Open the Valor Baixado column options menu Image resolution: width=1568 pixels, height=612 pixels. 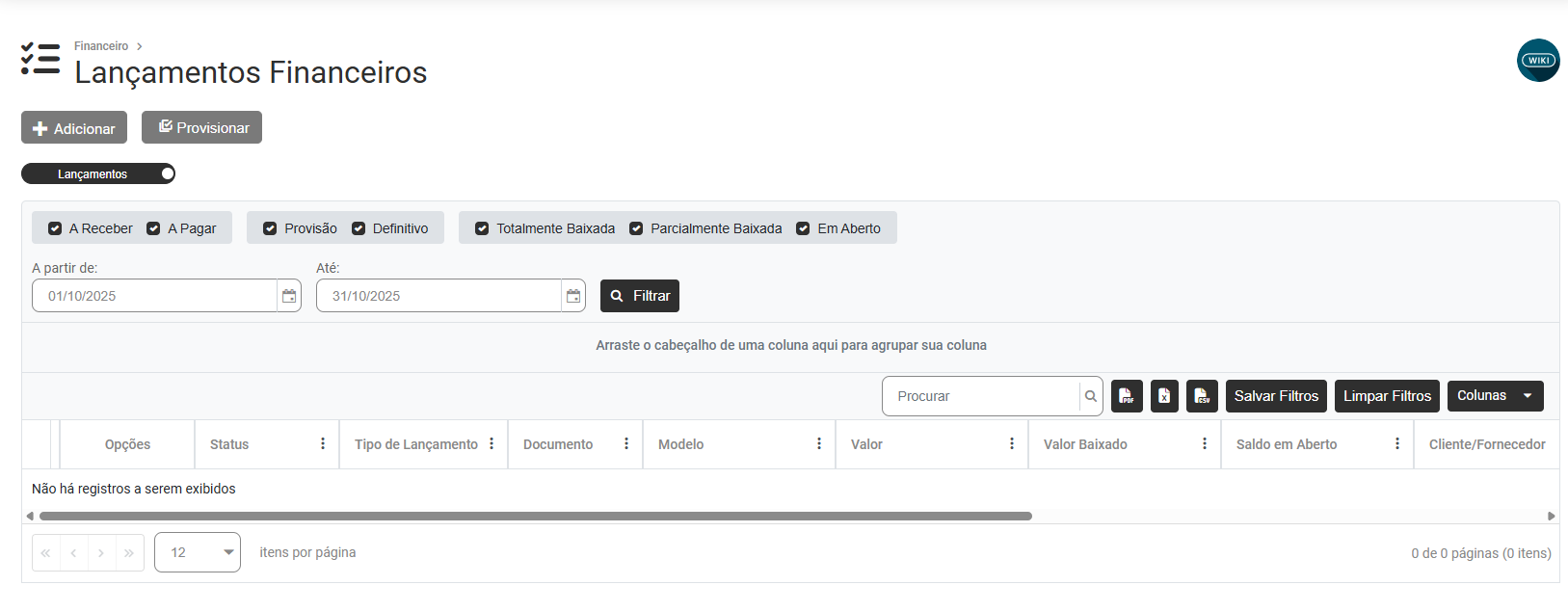1205,444
